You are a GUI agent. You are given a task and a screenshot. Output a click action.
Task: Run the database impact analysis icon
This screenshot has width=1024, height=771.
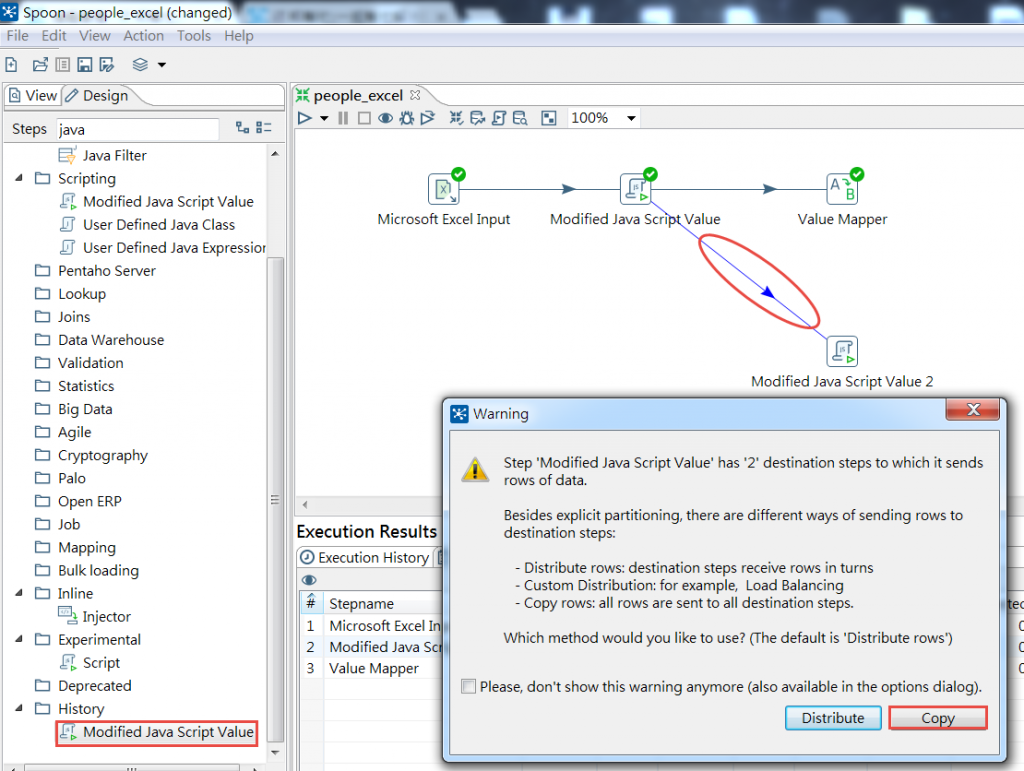(477, 118)
